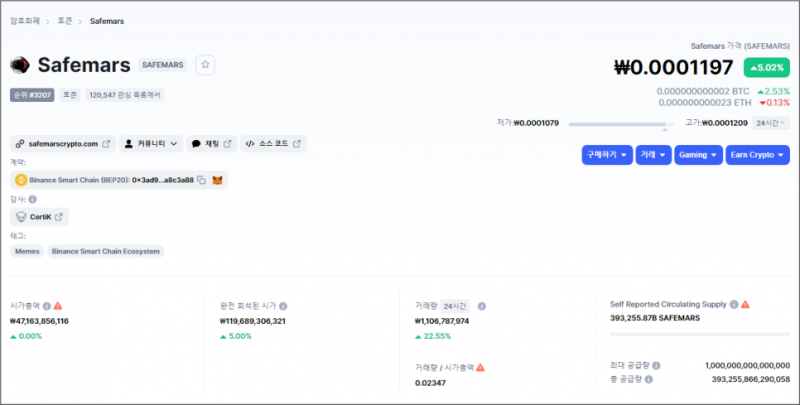Copy the BEP20 contract address

click(201, 180)
